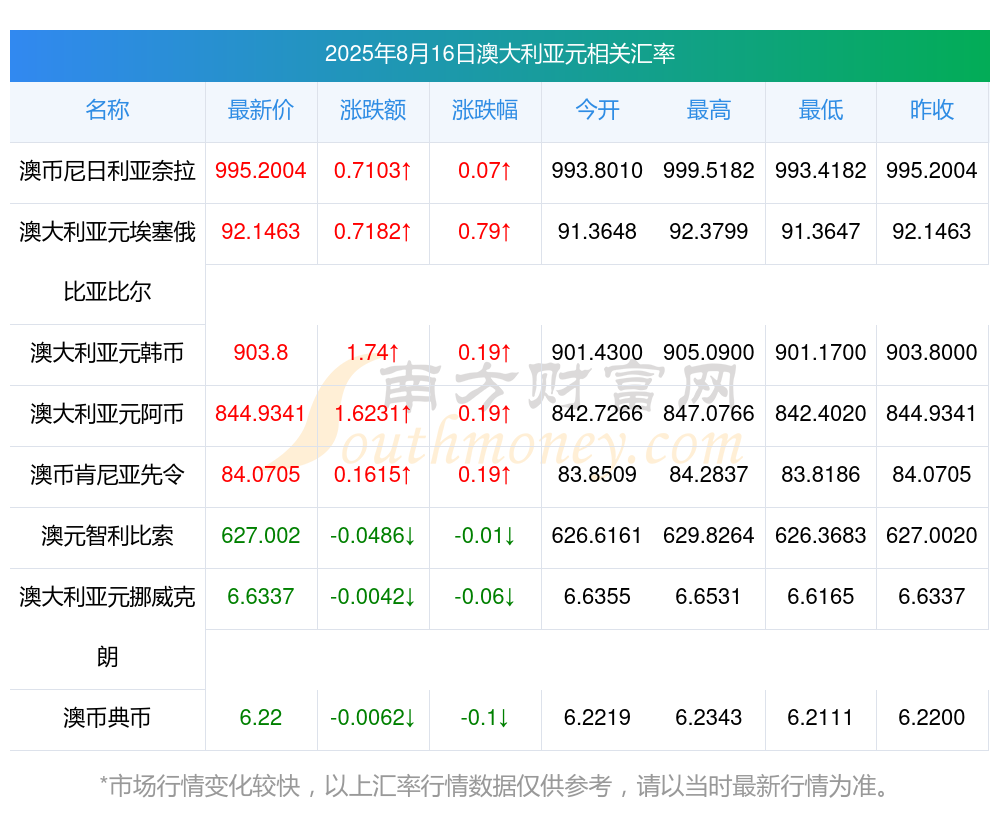Click the change percent 0.79↑

pos(485,232)
